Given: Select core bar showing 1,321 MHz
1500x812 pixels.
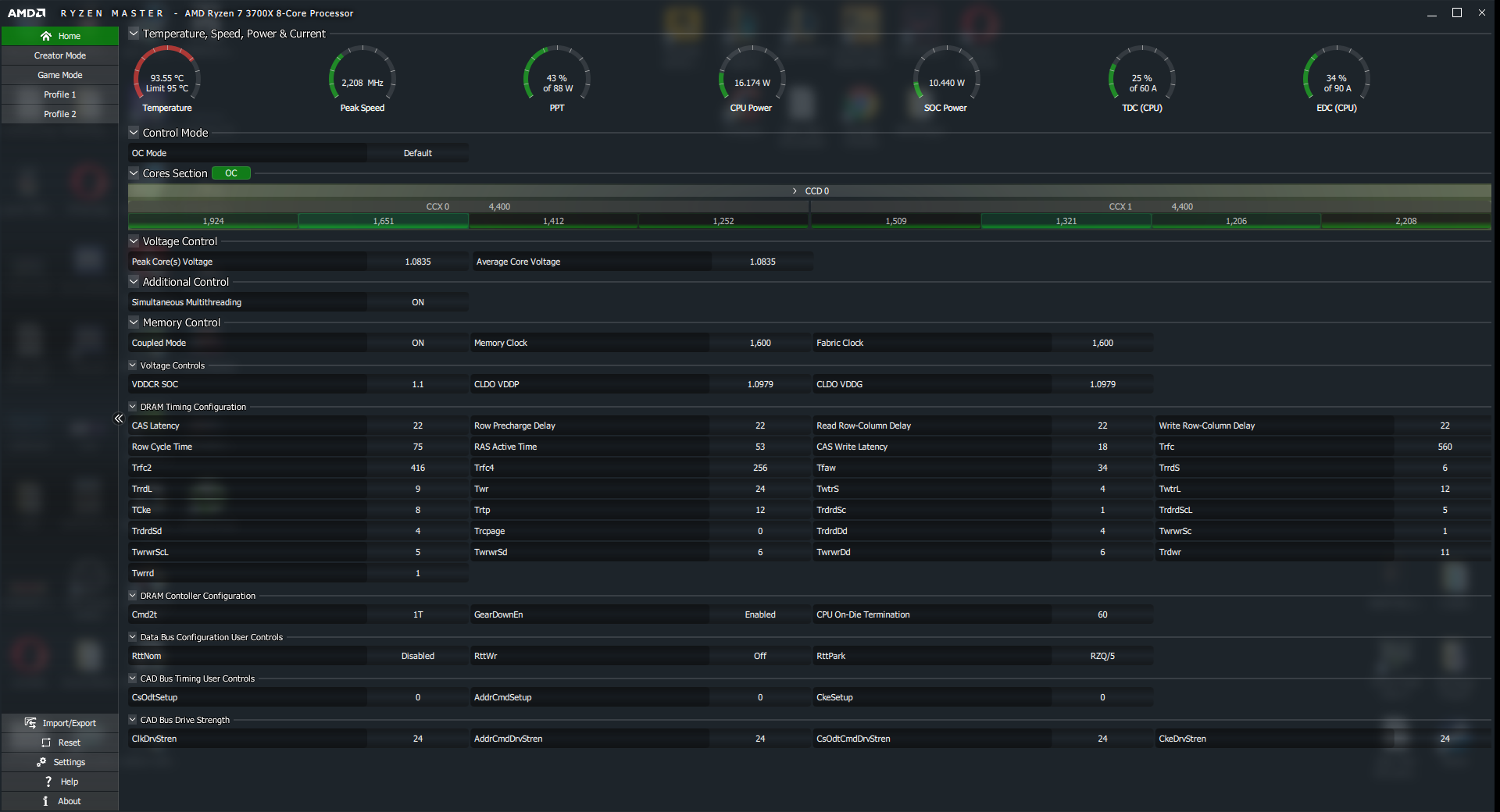Looking at the screenshot, I should [x=1066, y=221].
